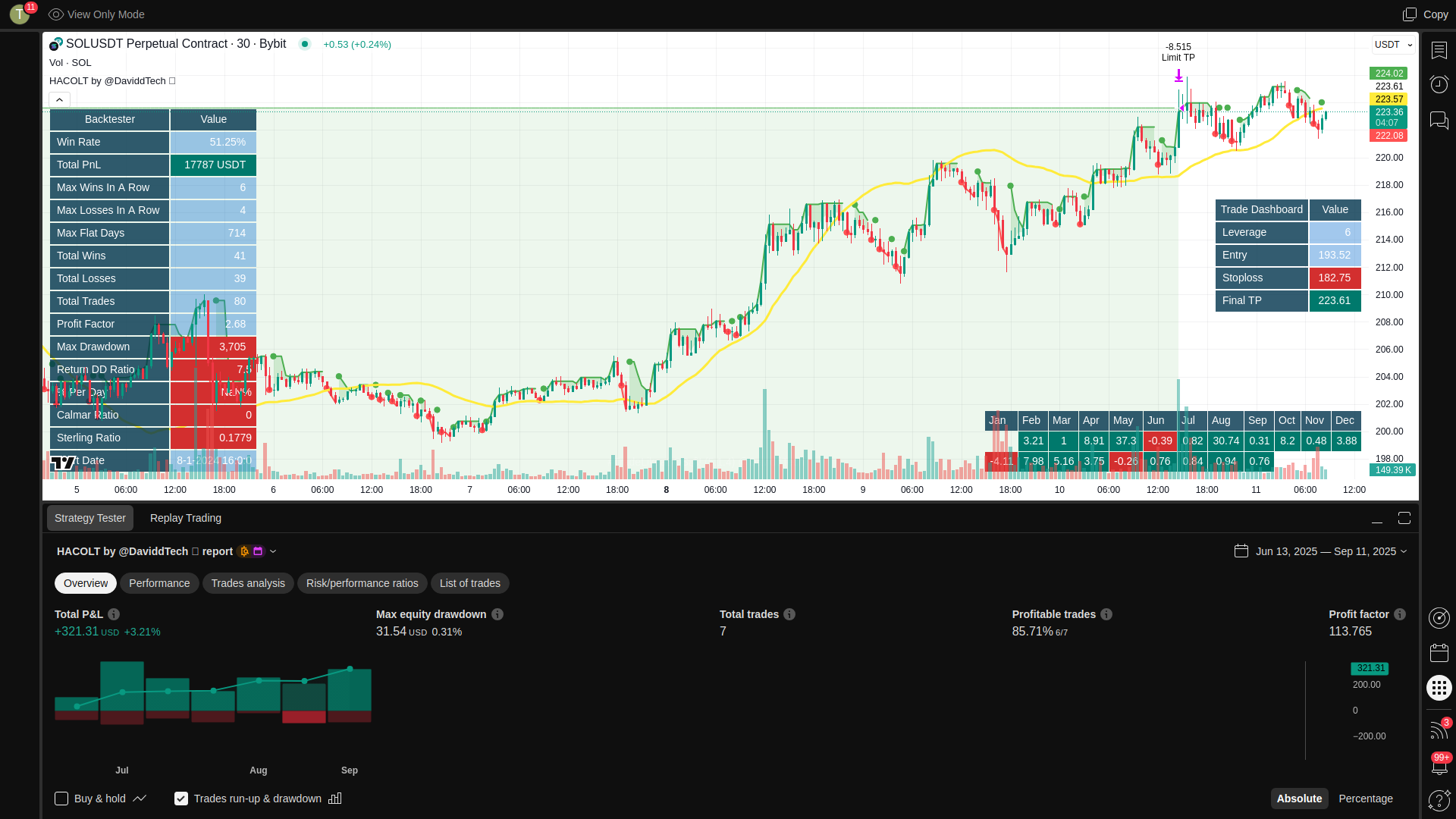Switch to the Strategy Tester tab
Image resolution: width=1456 pixels, height=819 pixels.
pyautogui.click(x=90, y=518)
